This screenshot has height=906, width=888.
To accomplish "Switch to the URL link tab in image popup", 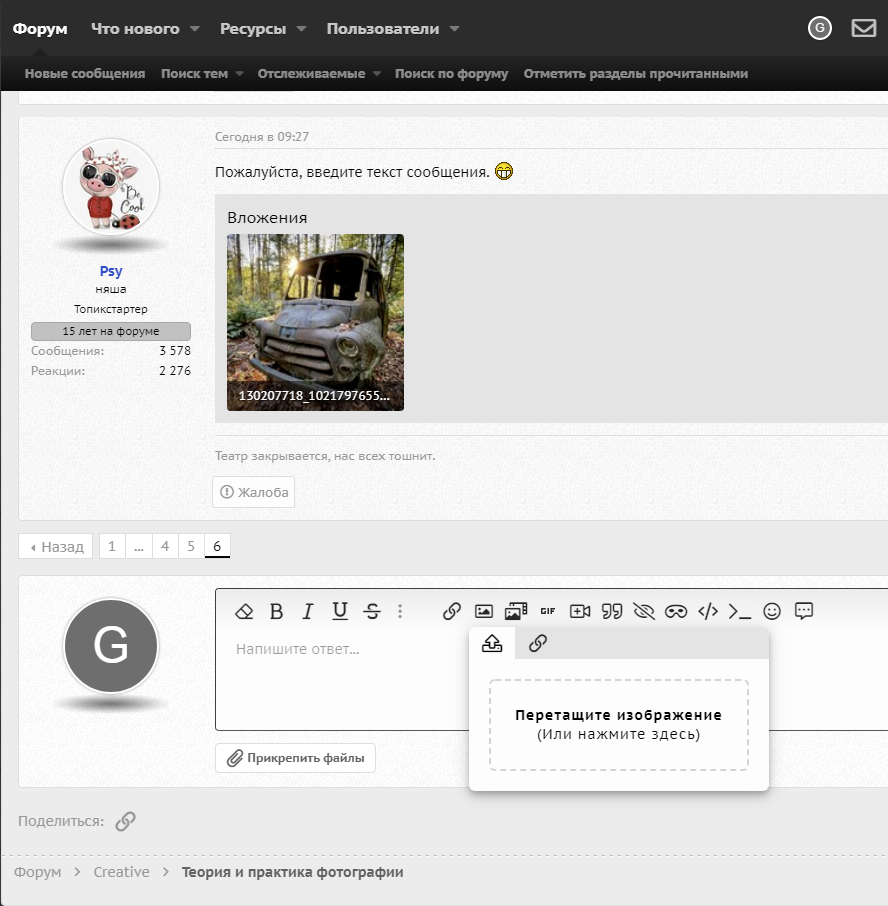I will tap(538, 643).
